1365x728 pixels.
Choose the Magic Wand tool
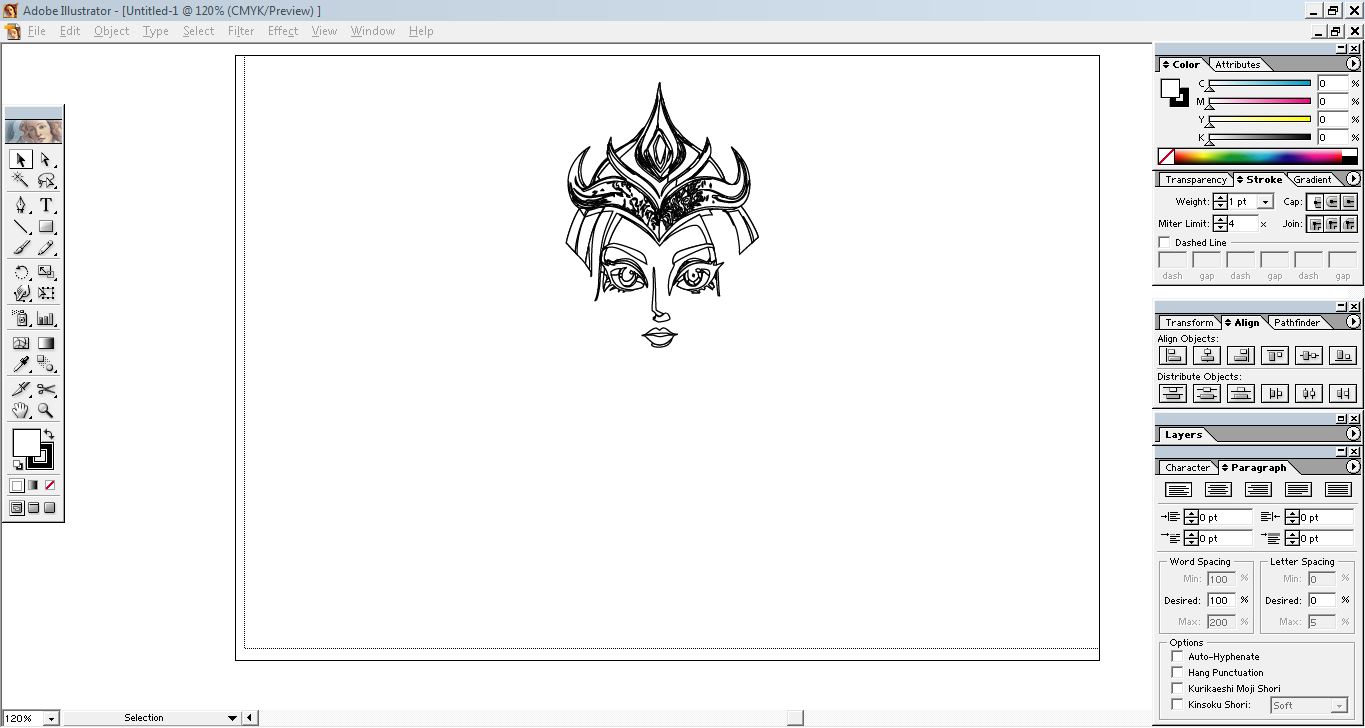tap(20, 181)
